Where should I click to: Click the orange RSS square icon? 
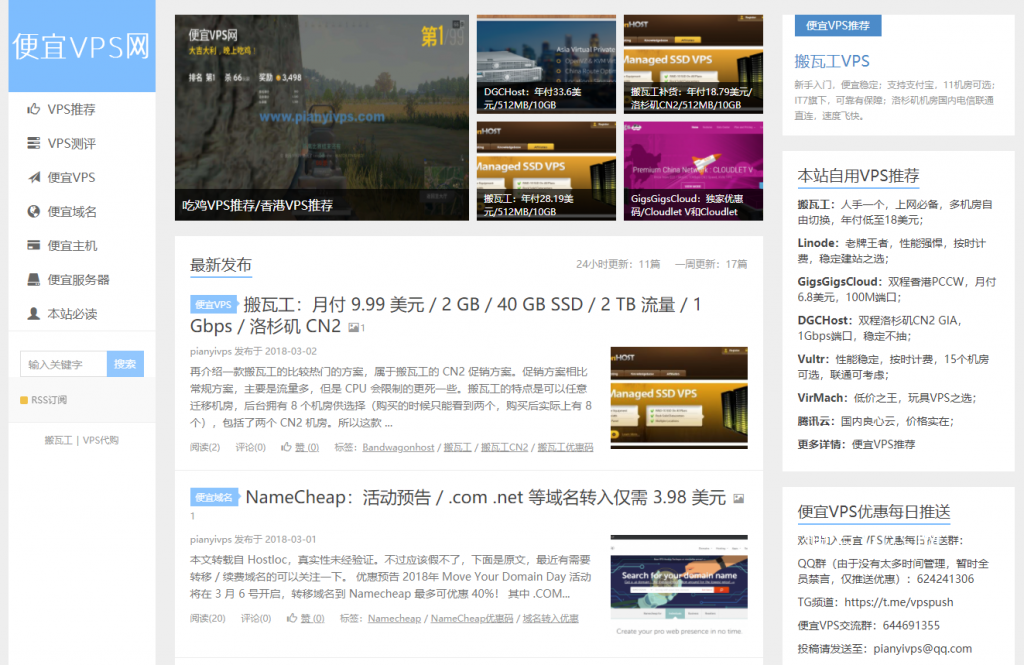pyautogui.click(x=24, y=400)
